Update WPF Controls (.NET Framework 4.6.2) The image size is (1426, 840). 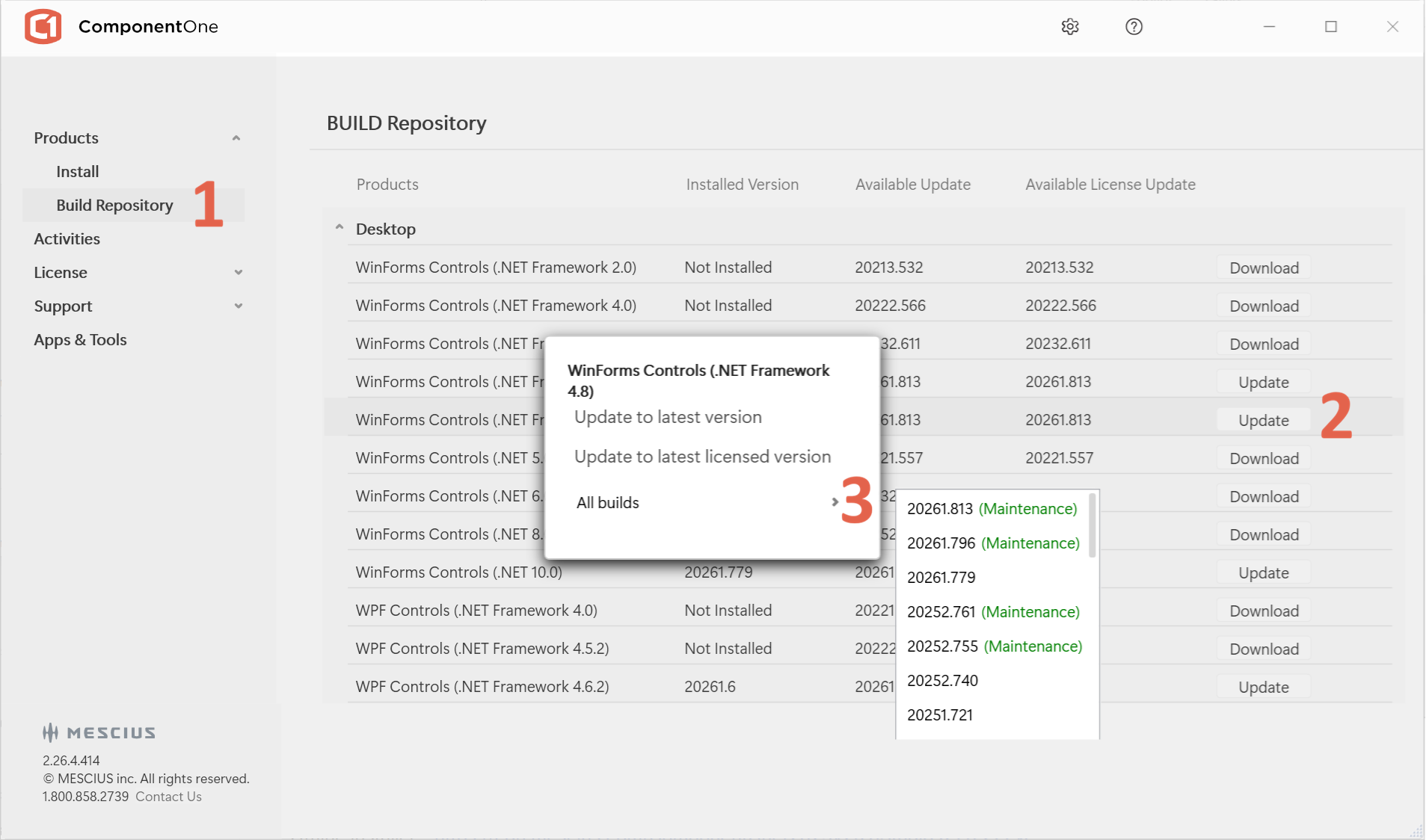coord(1264,687)
